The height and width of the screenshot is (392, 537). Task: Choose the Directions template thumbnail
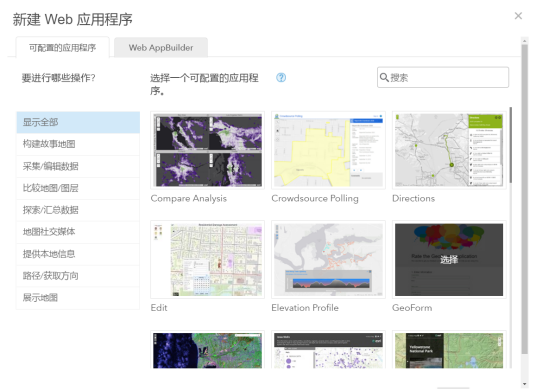(449, 150)
